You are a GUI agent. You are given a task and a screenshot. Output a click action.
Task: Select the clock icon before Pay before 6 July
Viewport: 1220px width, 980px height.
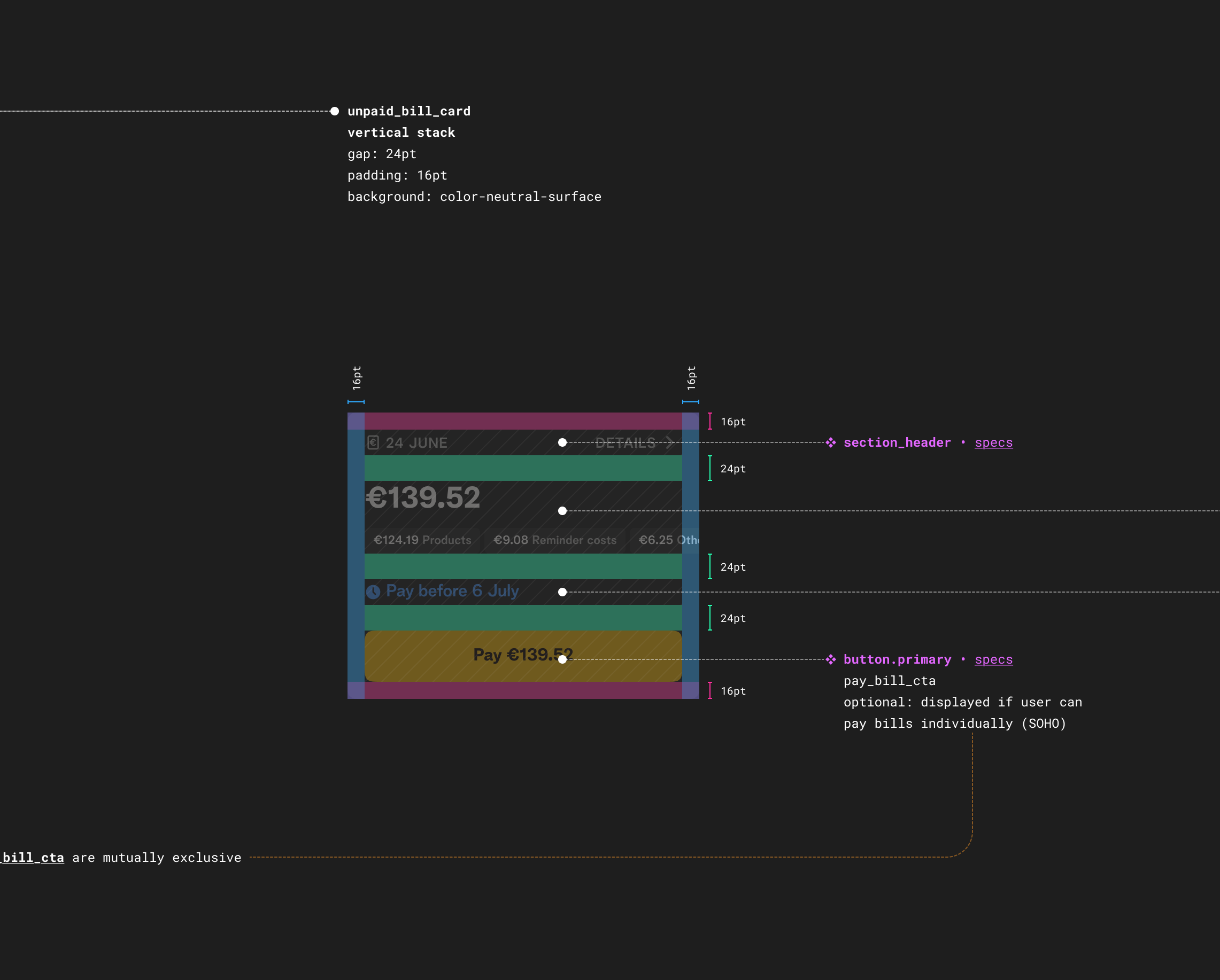point(374,592)
